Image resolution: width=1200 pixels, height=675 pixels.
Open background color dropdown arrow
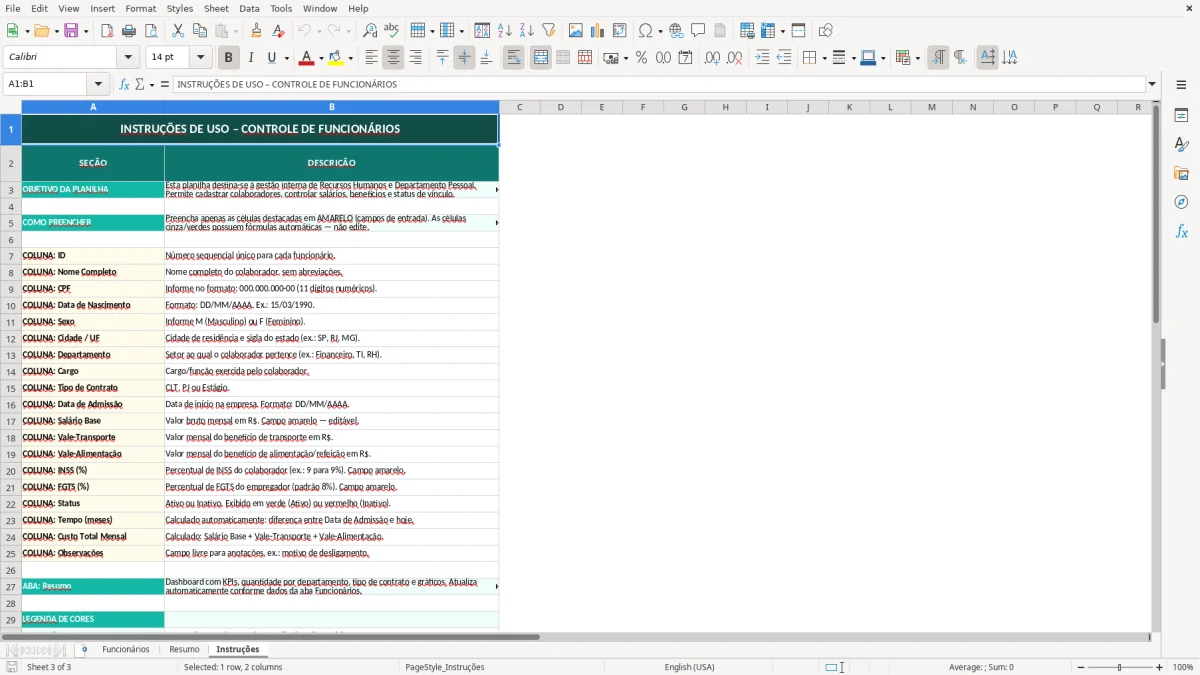pyautogui.click(x=350, y=58)
